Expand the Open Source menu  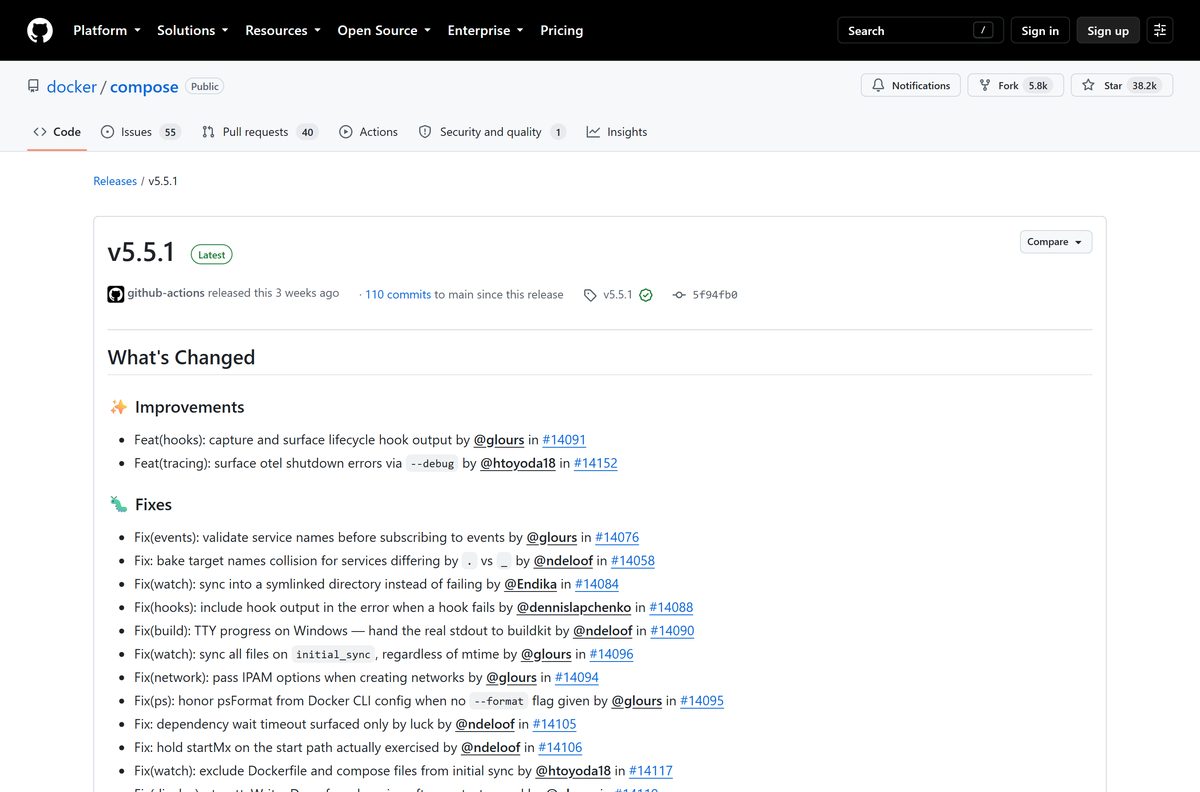tap(384, 31)
